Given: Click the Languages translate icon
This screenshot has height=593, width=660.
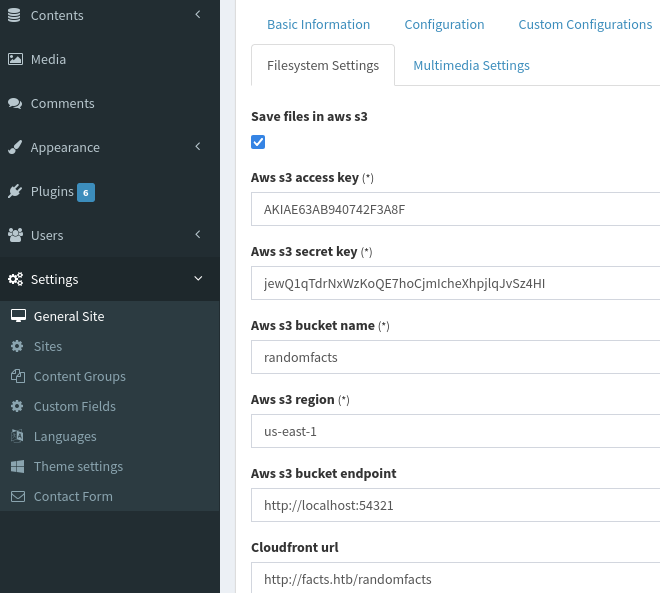Looking at the screenshot, I should click(x=17, y=436).
